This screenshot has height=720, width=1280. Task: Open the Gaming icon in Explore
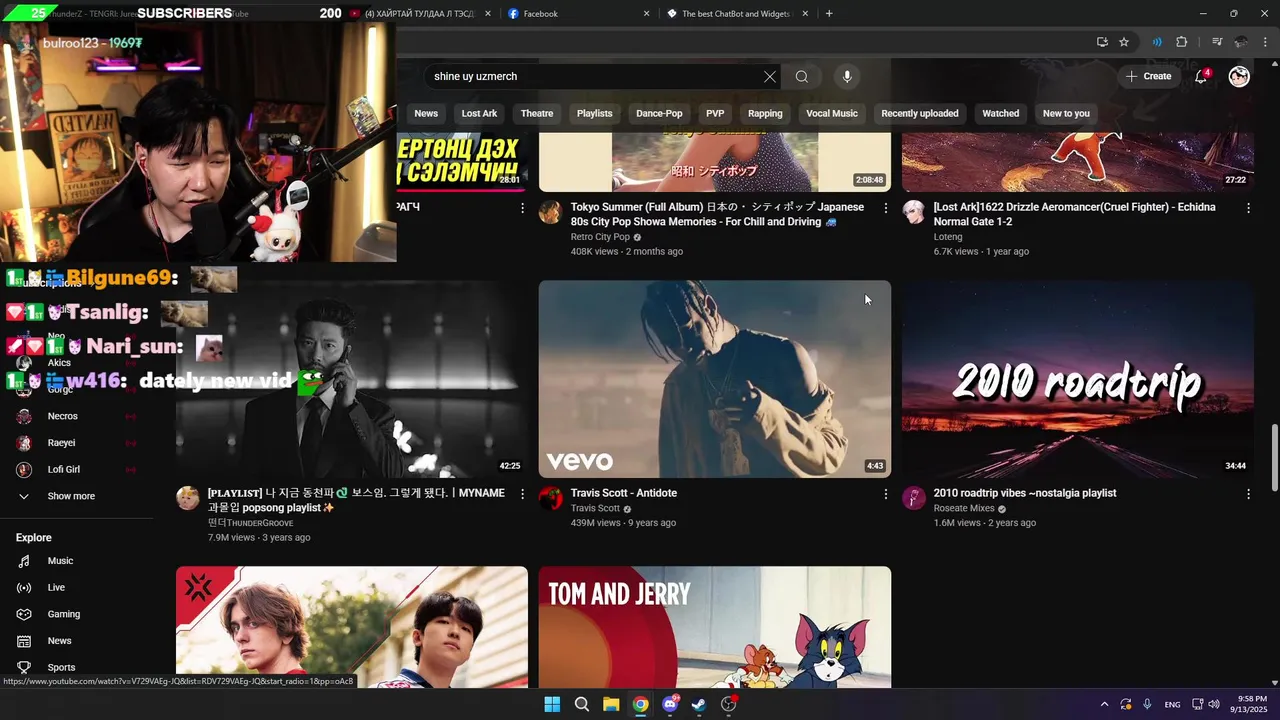coord(24,614)
